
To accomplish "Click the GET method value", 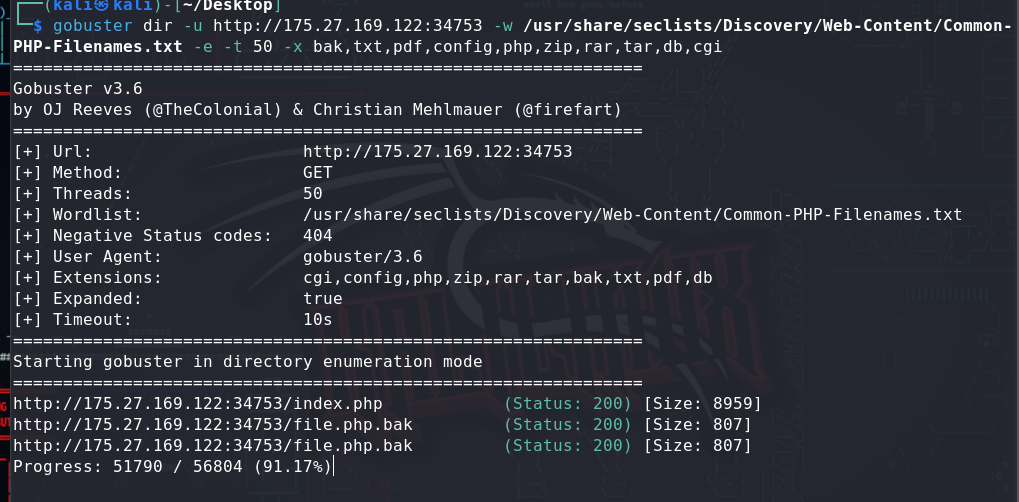I will (317, 173).
